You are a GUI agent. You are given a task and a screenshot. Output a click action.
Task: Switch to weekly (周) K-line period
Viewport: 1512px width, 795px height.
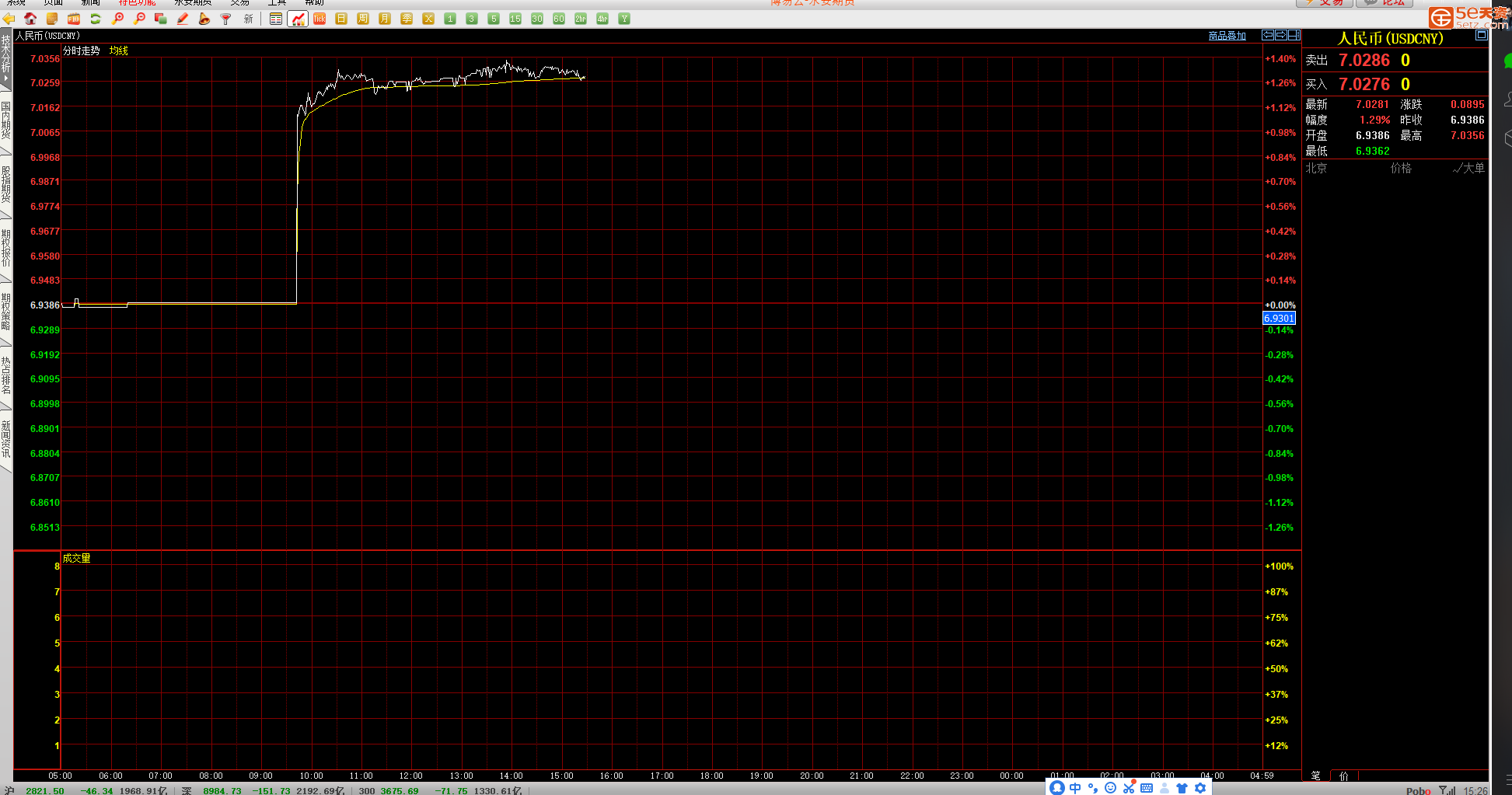tap(363, 19)
